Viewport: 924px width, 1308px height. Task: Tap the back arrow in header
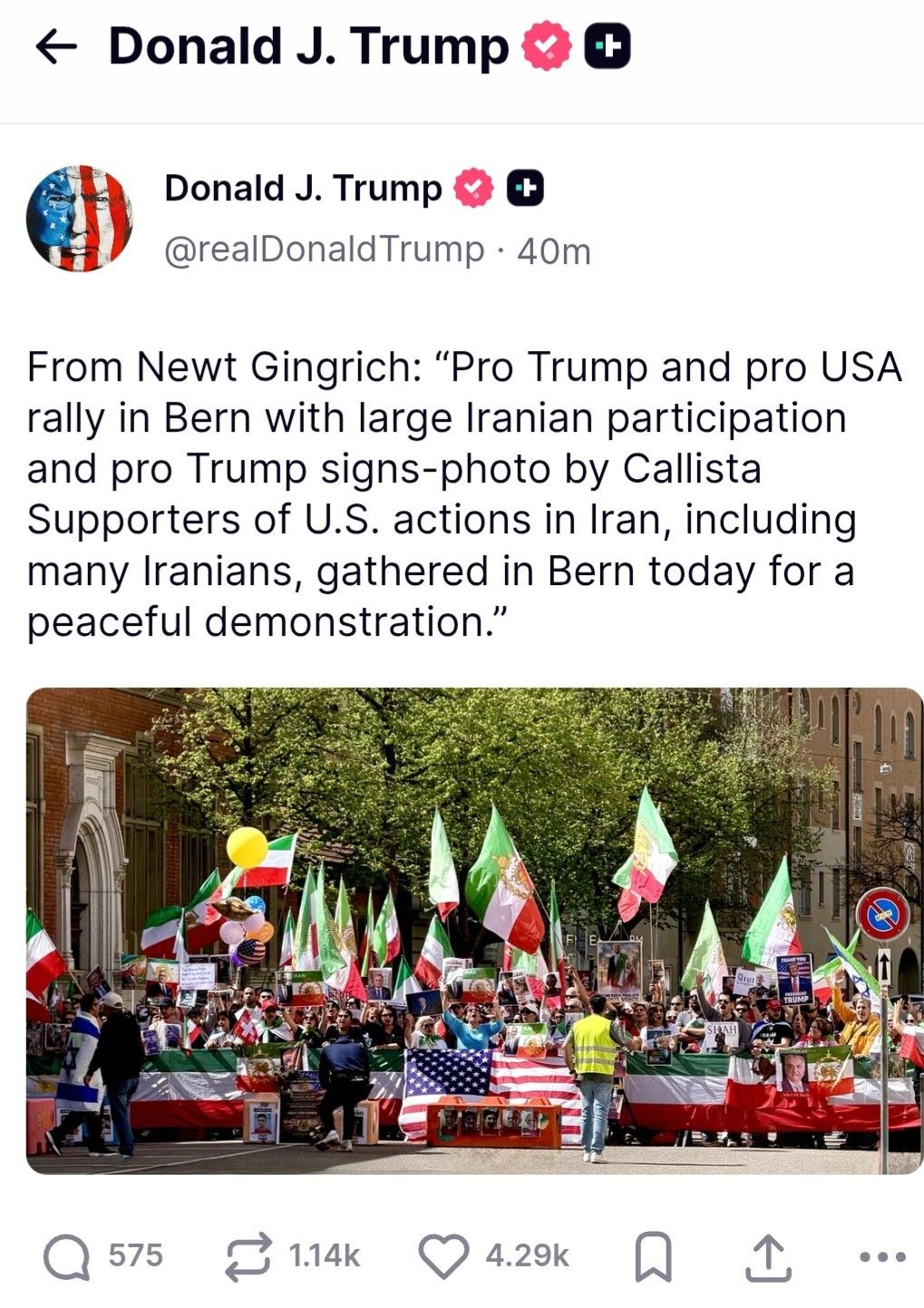coord(56,47)
